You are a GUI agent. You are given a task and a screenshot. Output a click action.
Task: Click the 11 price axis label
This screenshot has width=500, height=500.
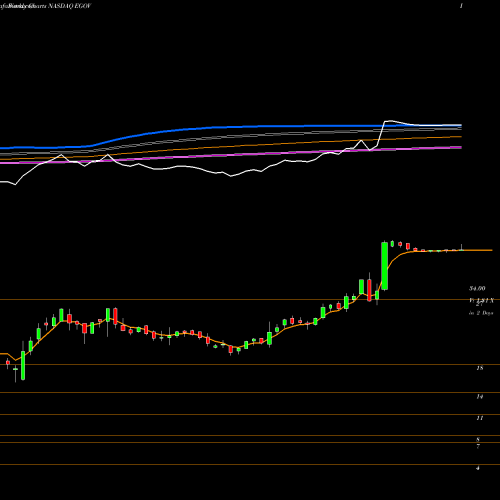480,418
